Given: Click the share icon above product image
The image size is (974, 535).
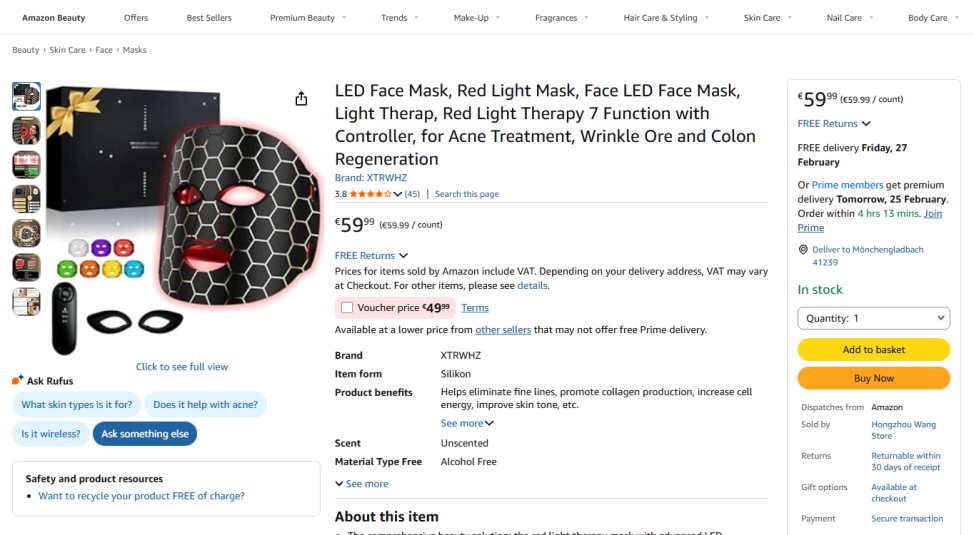Looking at the screenshot, I should 301,98.
